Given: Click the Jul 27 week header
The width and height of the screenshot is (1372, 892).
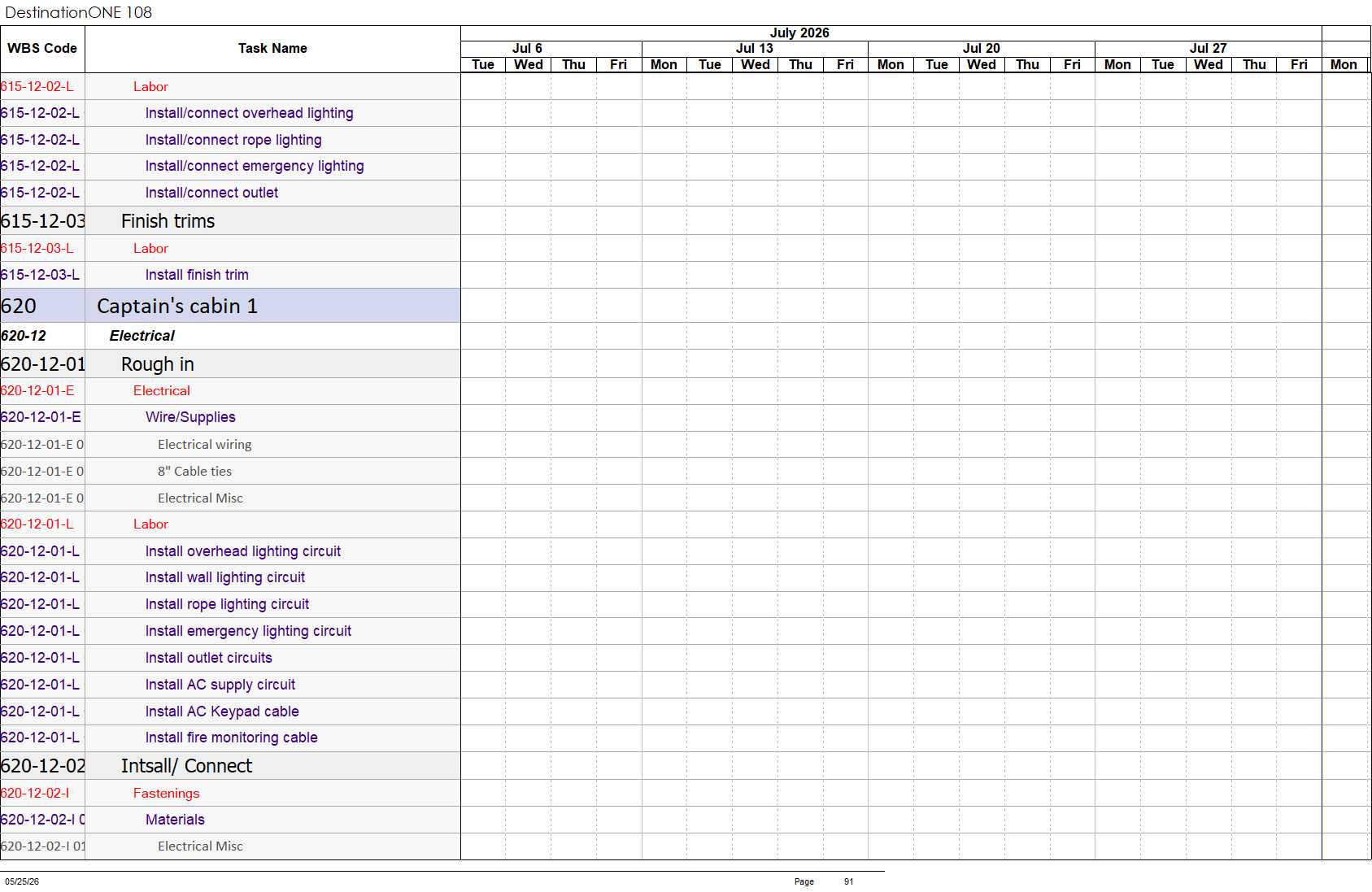Looking at the screenshot, I should click(1208, 49).
